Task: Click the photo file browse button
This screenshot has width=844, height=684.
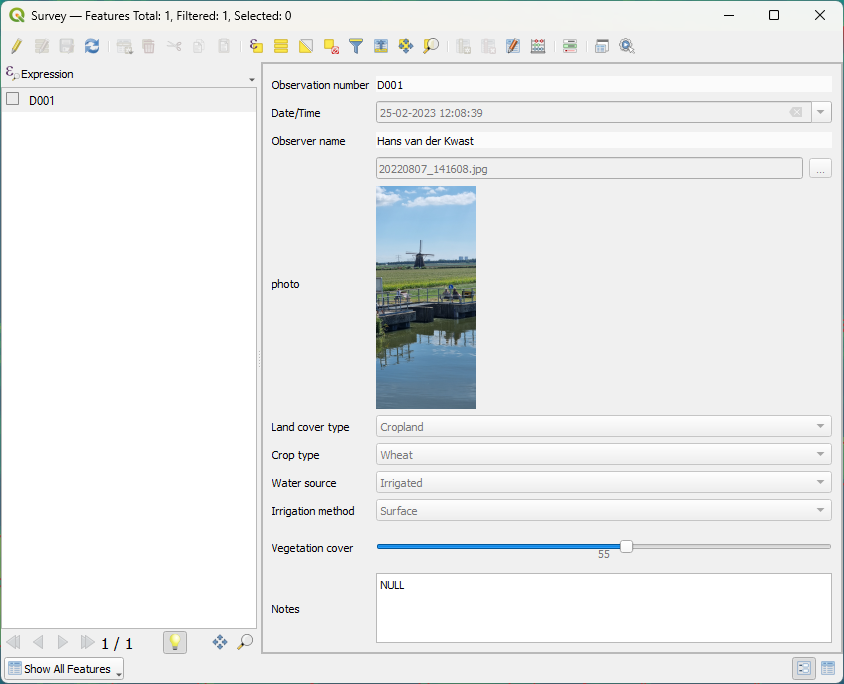Action: pos(820,169)
